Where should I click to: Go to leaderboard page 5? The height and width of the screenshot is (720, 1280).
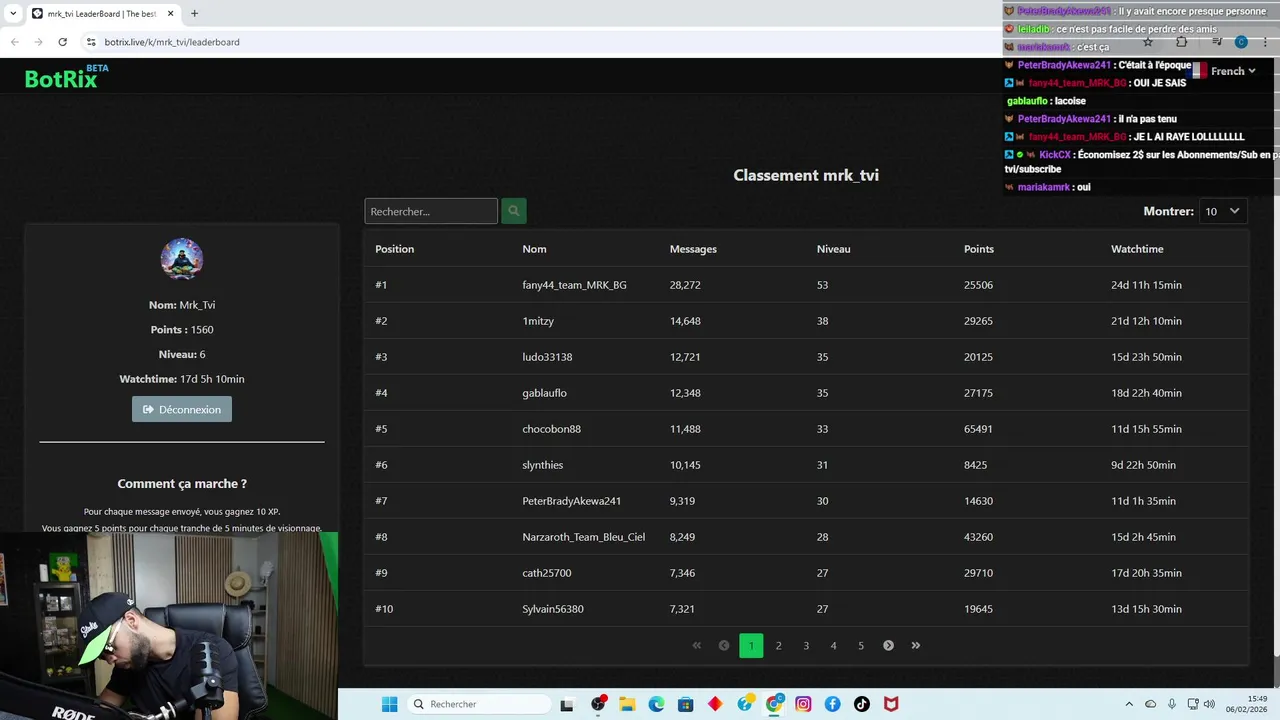point(861,645)
